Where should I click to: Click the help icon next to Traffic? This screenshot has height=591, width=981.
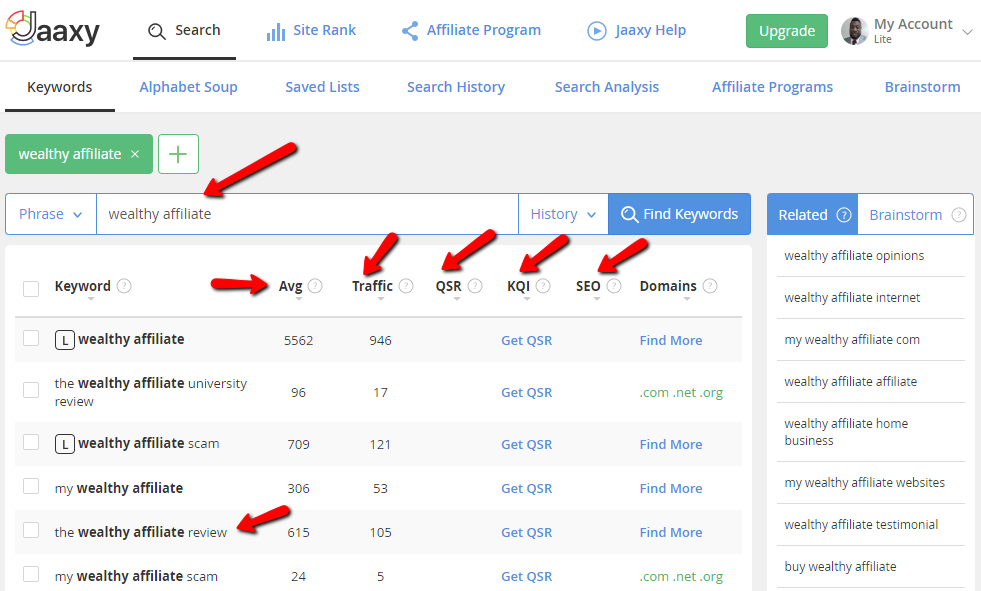pos(406,286)
